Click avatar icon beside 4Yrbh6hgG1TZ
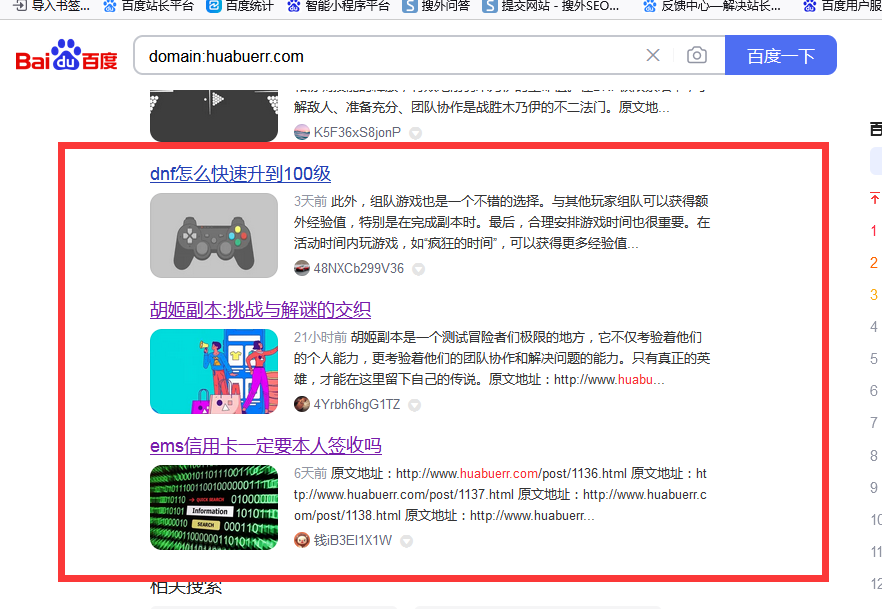Viewport: 882px width, 609px height. pos(302,404)
